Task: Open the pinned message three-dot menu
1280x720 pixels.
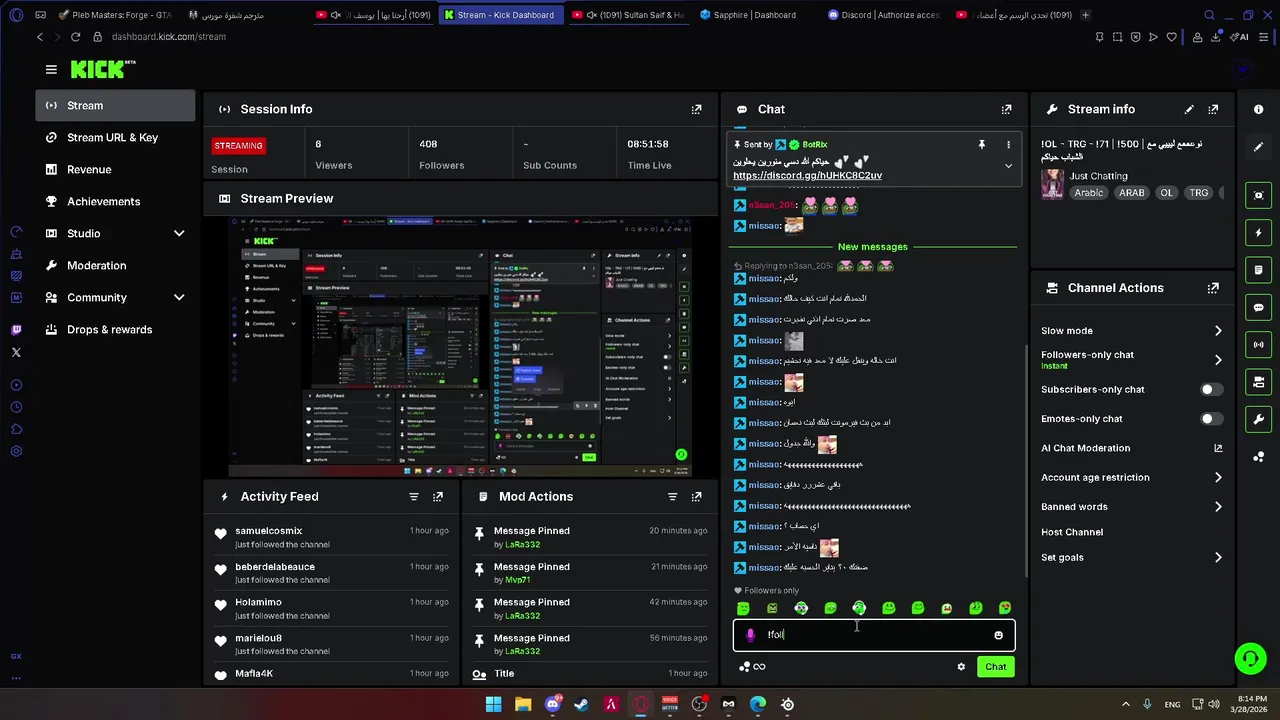Action: (x=1008, y=145)
